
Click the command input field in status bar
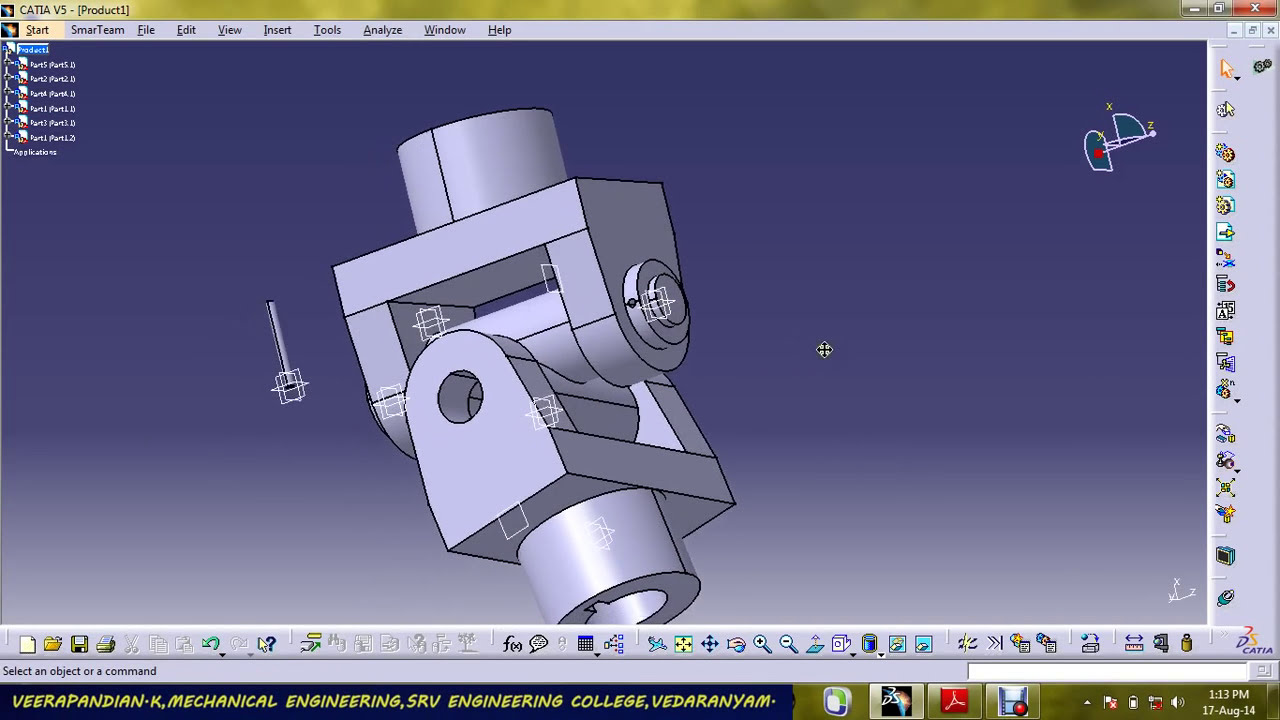pos(1109,671)
